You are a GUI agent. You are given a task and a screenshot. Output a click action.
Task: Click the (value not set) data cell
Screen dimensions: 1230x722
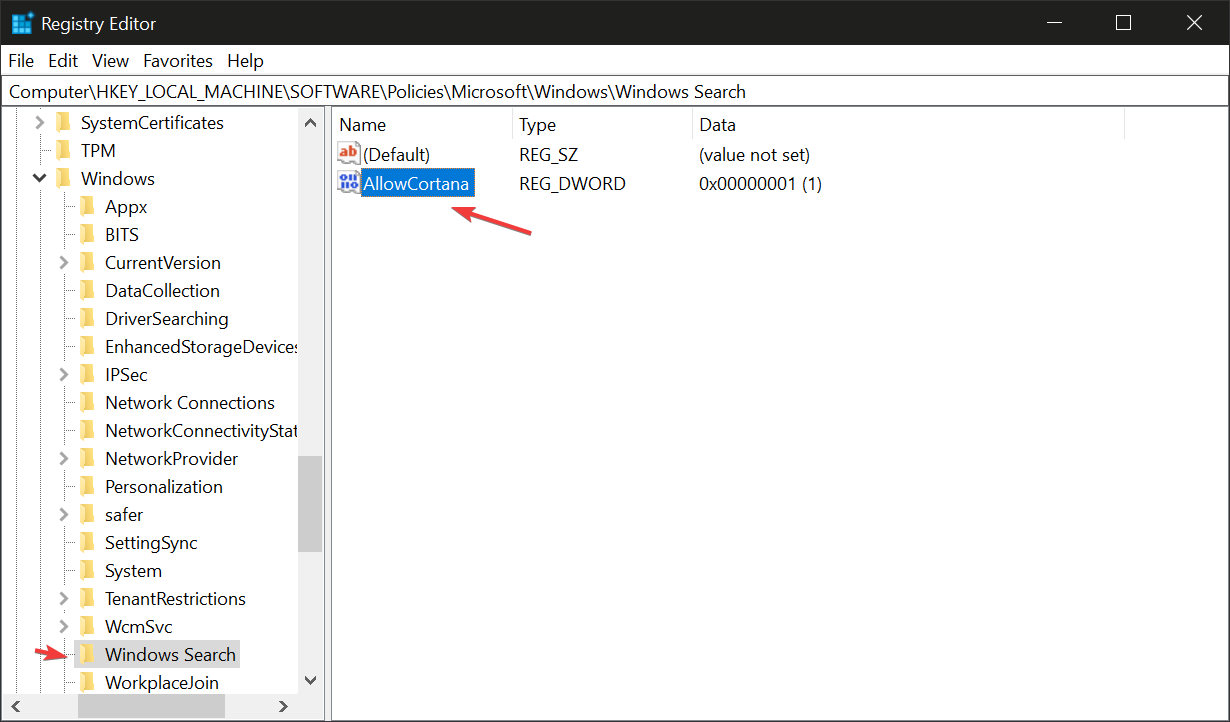click(x=754, y=155)
